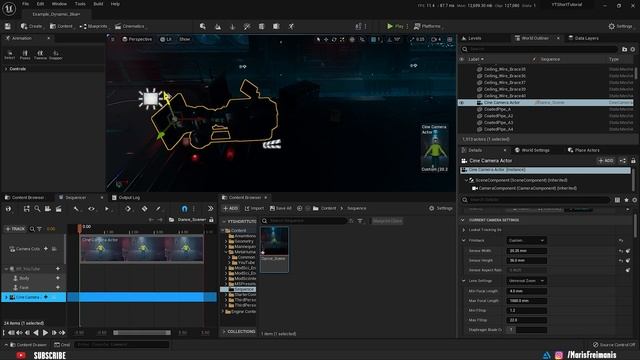Viewport: 640px width, 360px height.
Task: Switch to the Data Layers tab
Action: (x=583, y=38)
